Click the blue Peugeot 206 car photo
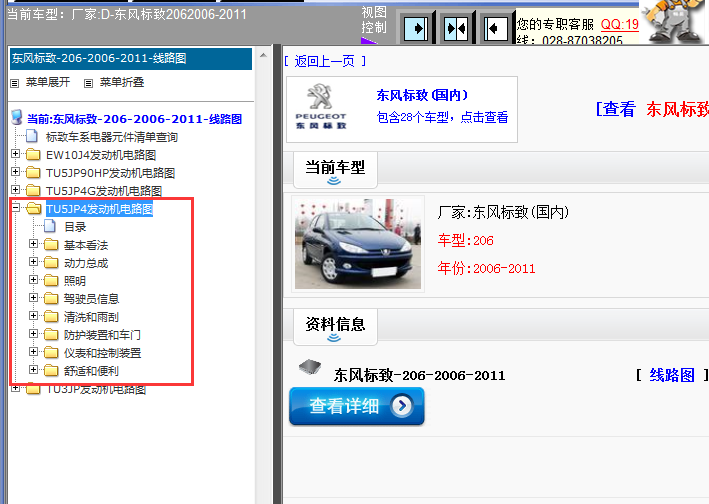This screenshot has height=504, width=709. (x=358, y=244)
